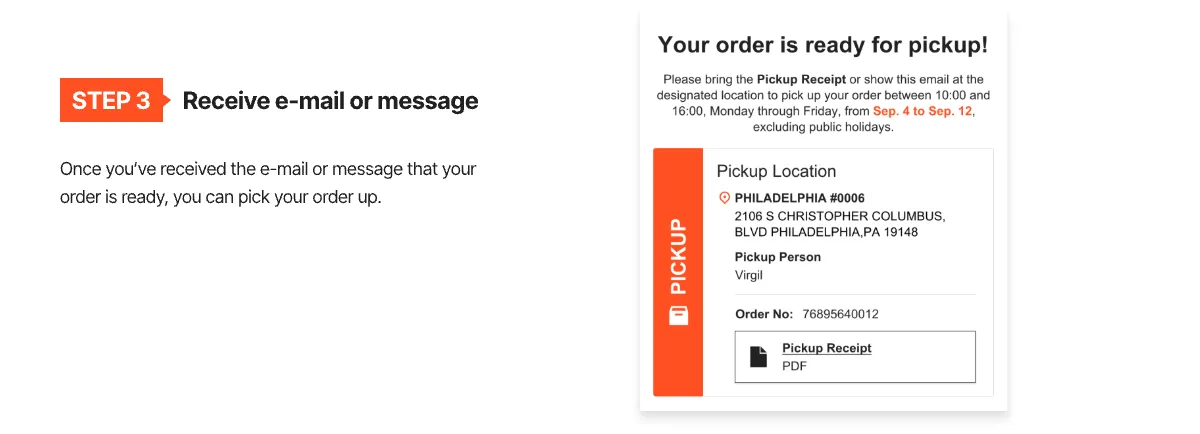Click the orange STEP 3 badge
The image size is (1200, 434).
point(111,100)
